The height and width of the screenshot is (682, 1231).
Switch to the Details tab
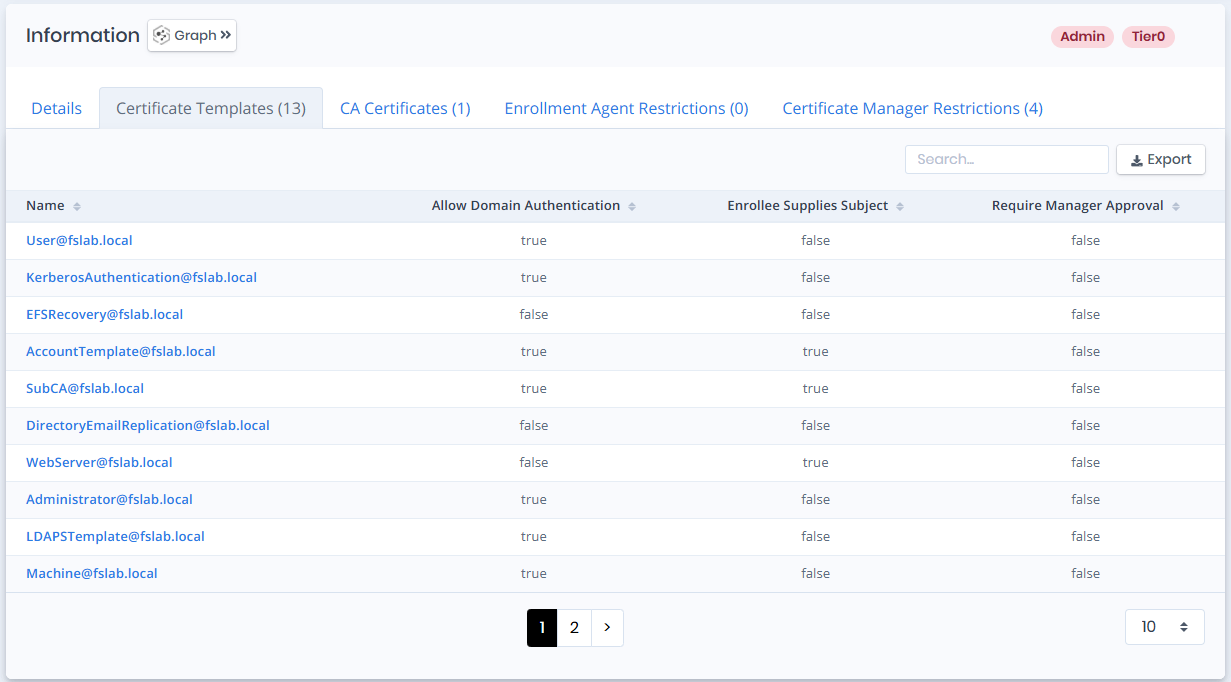(56, 108)
